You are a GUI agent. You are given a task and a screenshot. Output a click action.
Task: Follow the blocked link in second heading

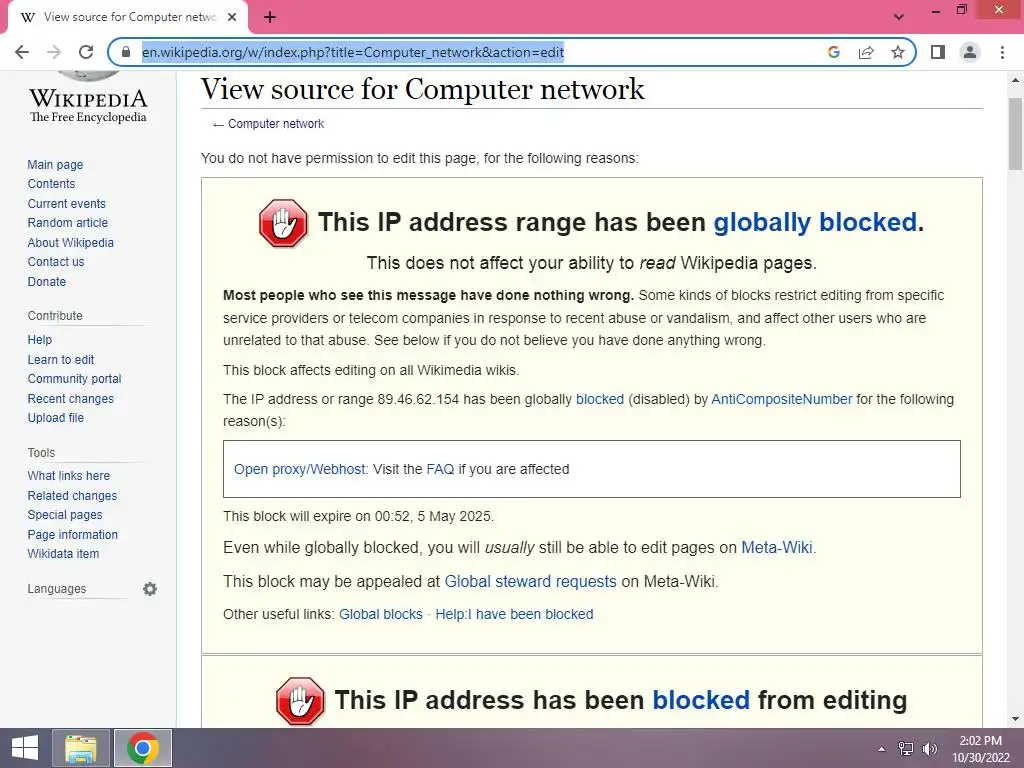click(x=701, y=701)
